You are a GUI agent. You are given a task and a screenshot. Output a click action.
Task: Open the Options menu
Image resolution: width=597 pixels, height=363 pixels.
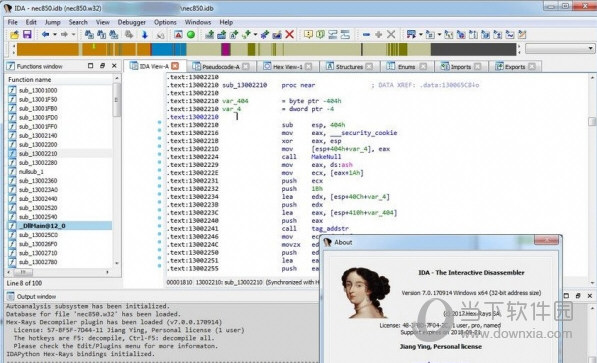165,22
